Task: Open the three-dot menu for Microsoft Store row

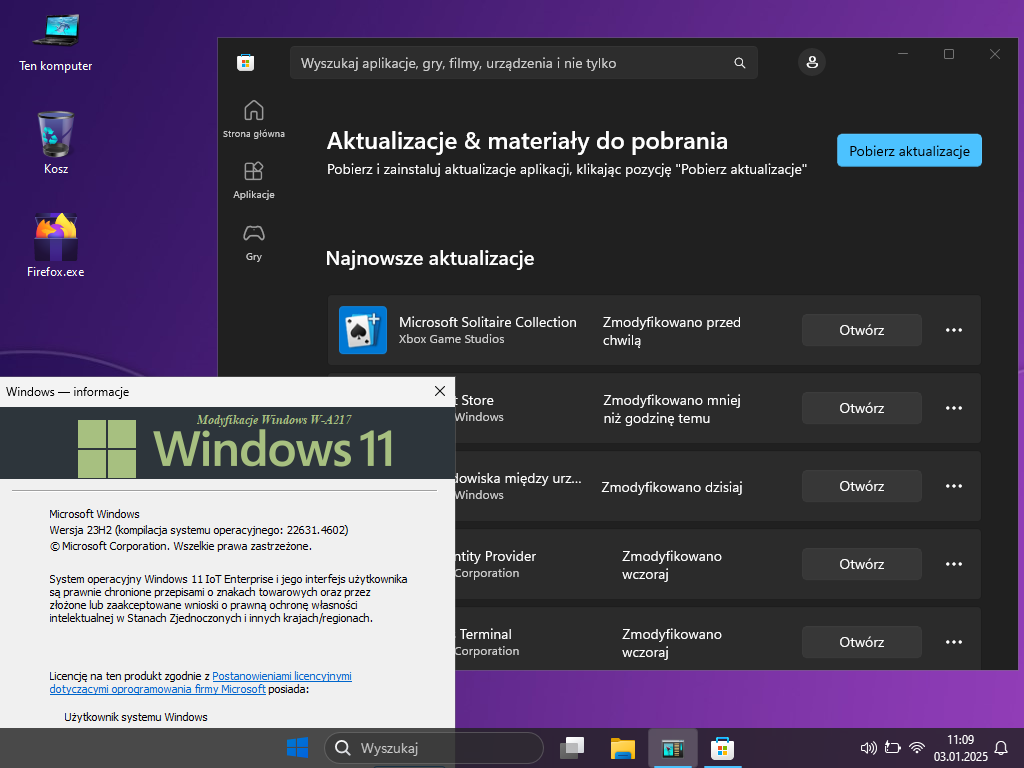Action: point(954,408)
